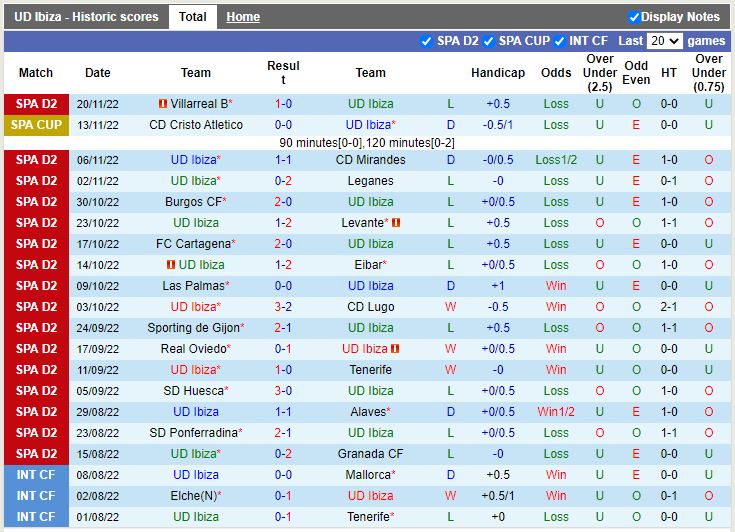The height and width of the screenshot is (532, 735).
Task: Open CD Cristo Atletico team link
Action: click(196, 125)
